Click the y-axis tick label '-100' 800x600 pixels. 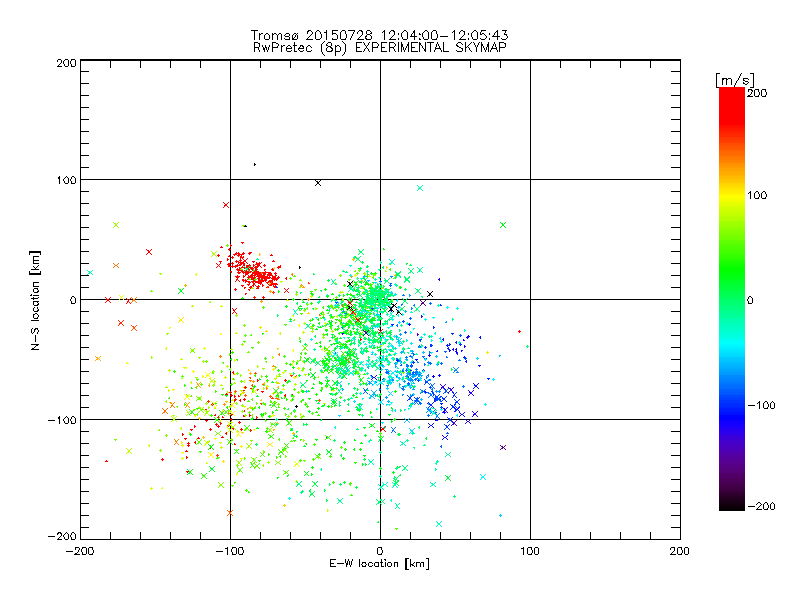(62, 420)
